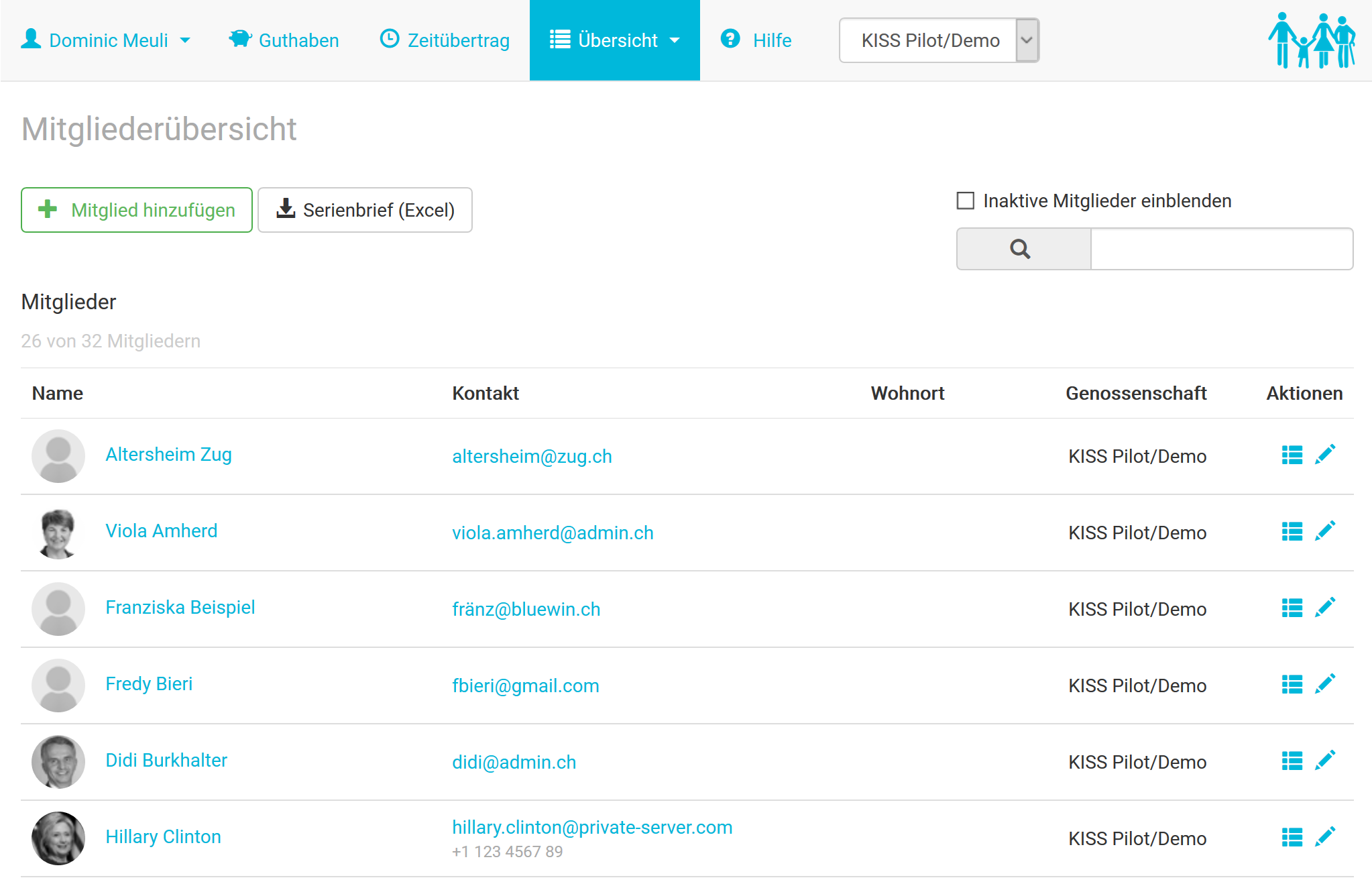Download Serienbrief (Excel)
The image size is (1372, 880).
click(365, 210)
